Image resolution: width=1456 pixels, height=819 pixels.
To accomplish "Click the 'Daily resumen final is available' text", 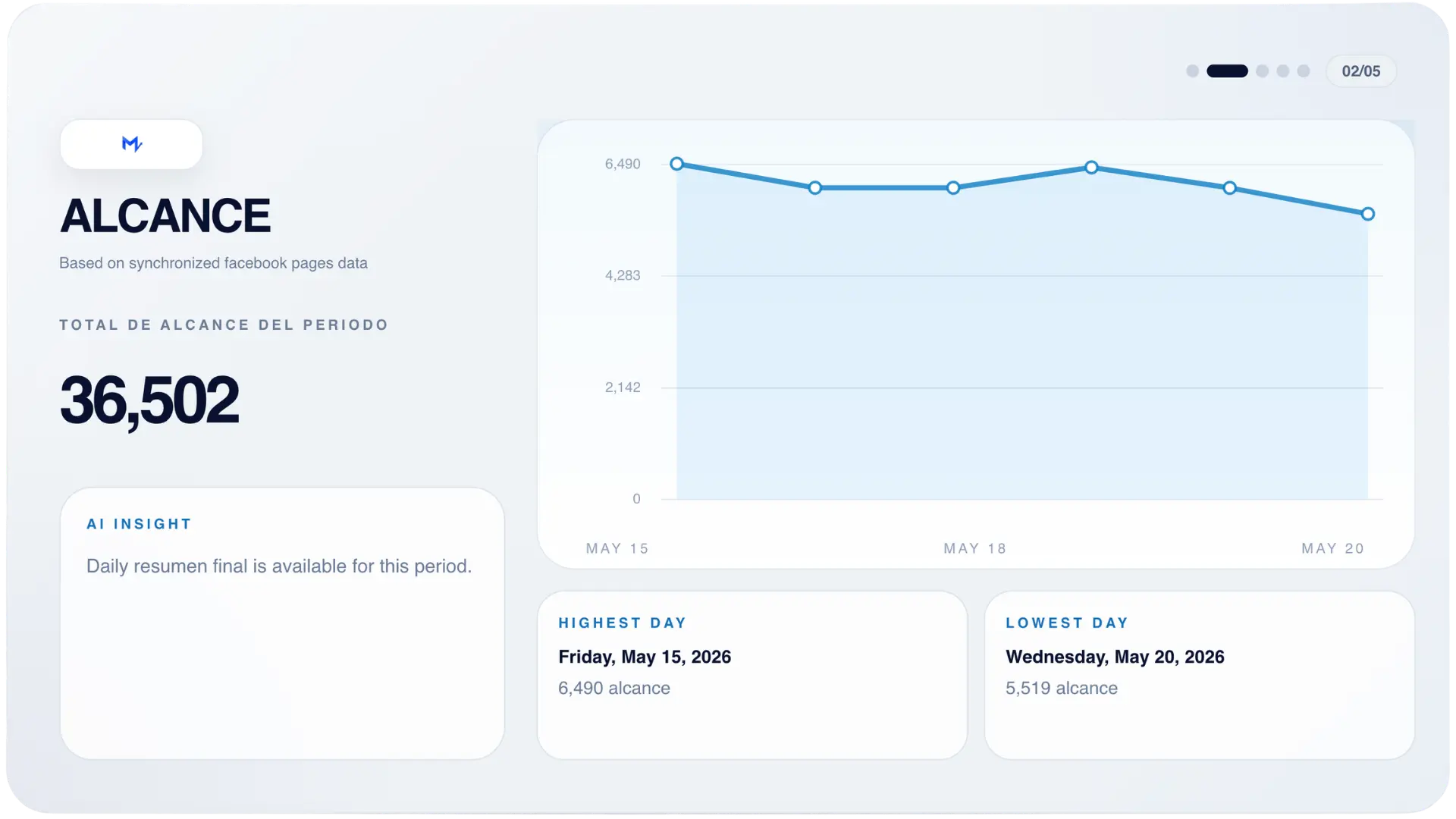I will click(279, 566).
